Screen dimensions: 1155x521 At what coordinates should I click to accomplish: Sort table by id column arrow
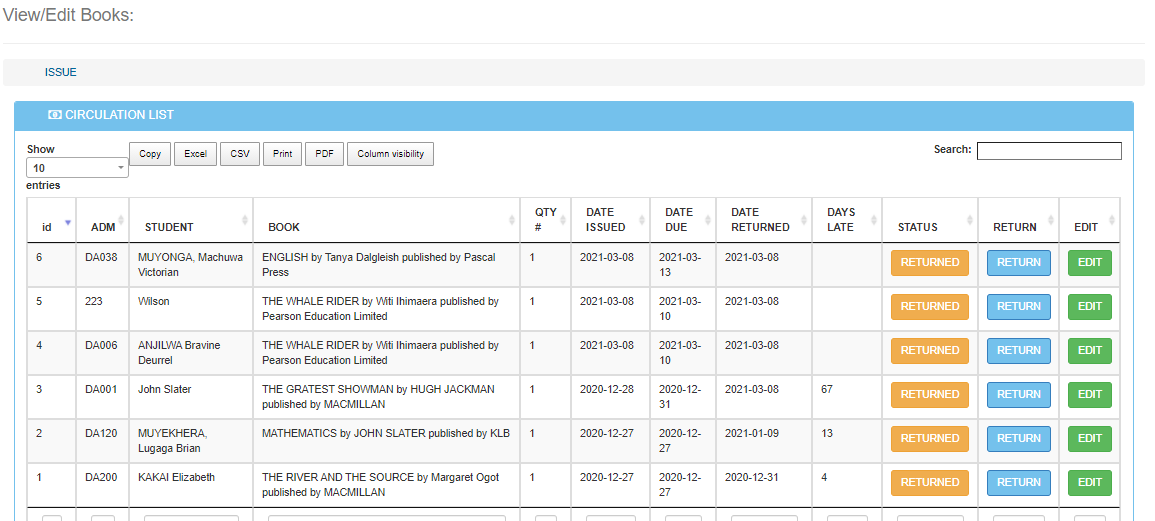68,222
